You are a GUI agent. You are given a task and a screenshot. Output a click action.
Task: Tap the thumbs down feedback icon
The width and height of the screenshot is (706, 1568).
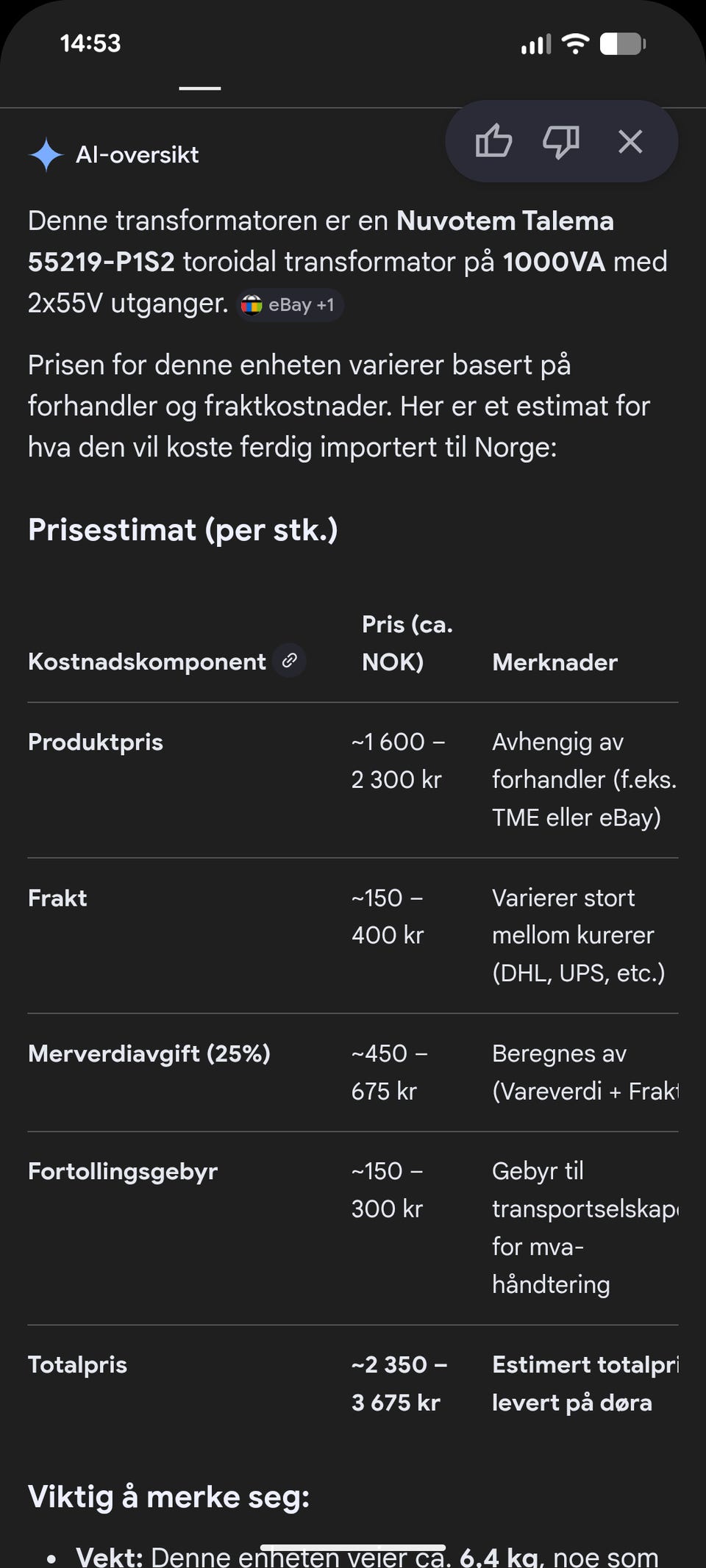pos(561,141)
